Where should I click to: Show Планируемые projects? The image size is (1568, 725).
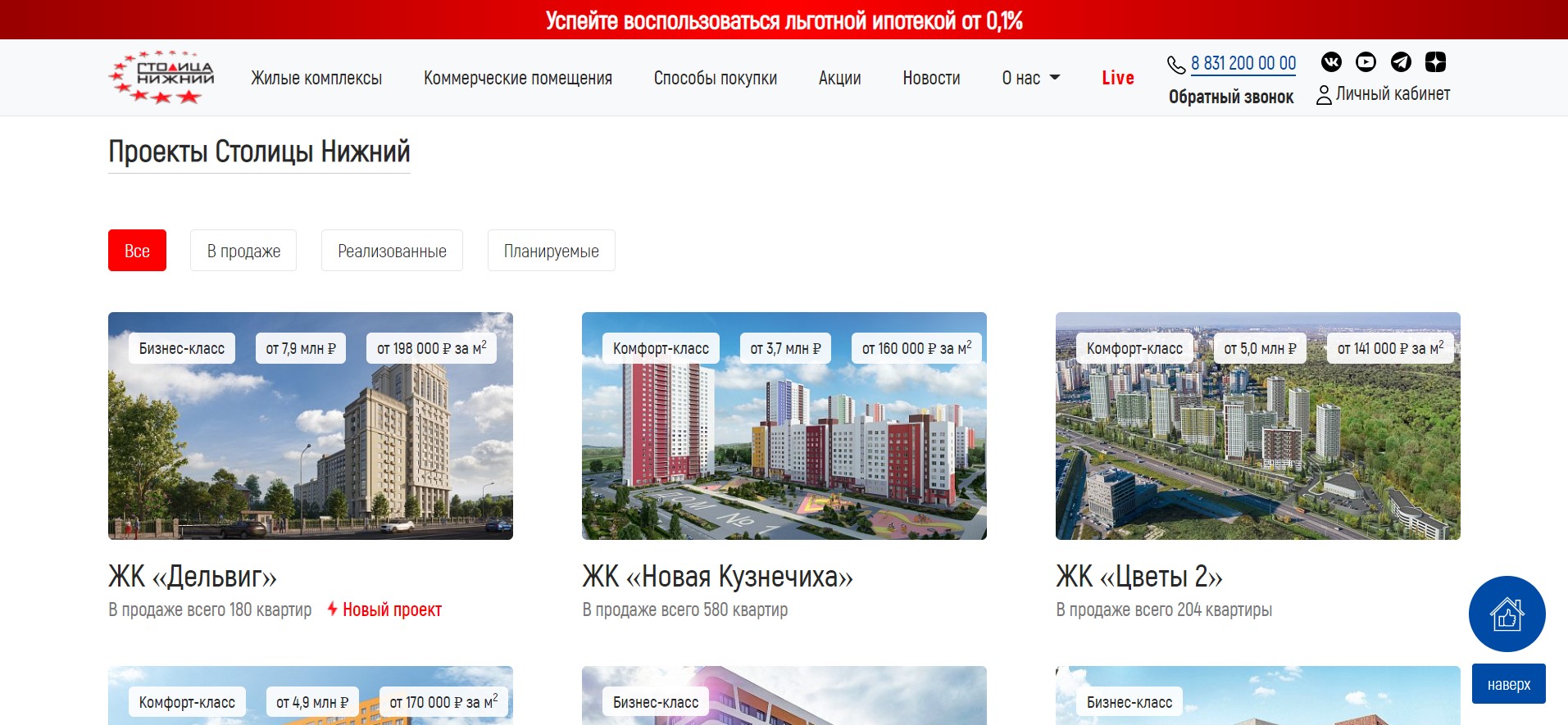point(552,251)
